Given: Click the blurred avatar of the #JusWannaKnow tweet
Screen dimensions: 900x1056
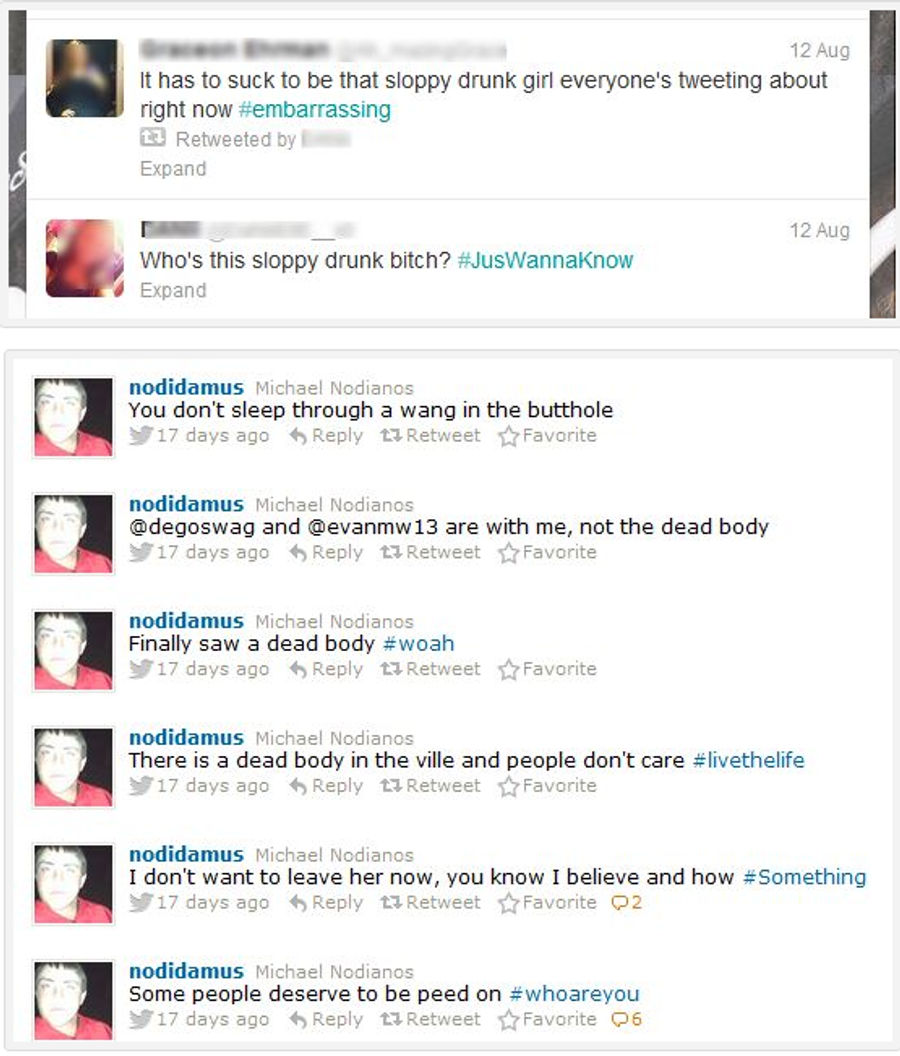Looking at the screenshot, I should (x=85, y=259).
